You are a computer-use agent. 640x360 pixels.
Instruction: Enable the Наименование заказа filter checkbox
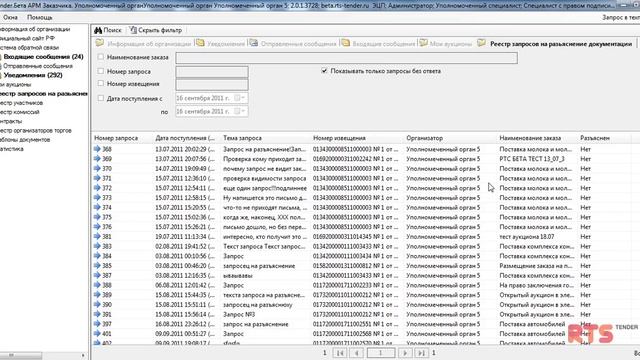point(100,57)
